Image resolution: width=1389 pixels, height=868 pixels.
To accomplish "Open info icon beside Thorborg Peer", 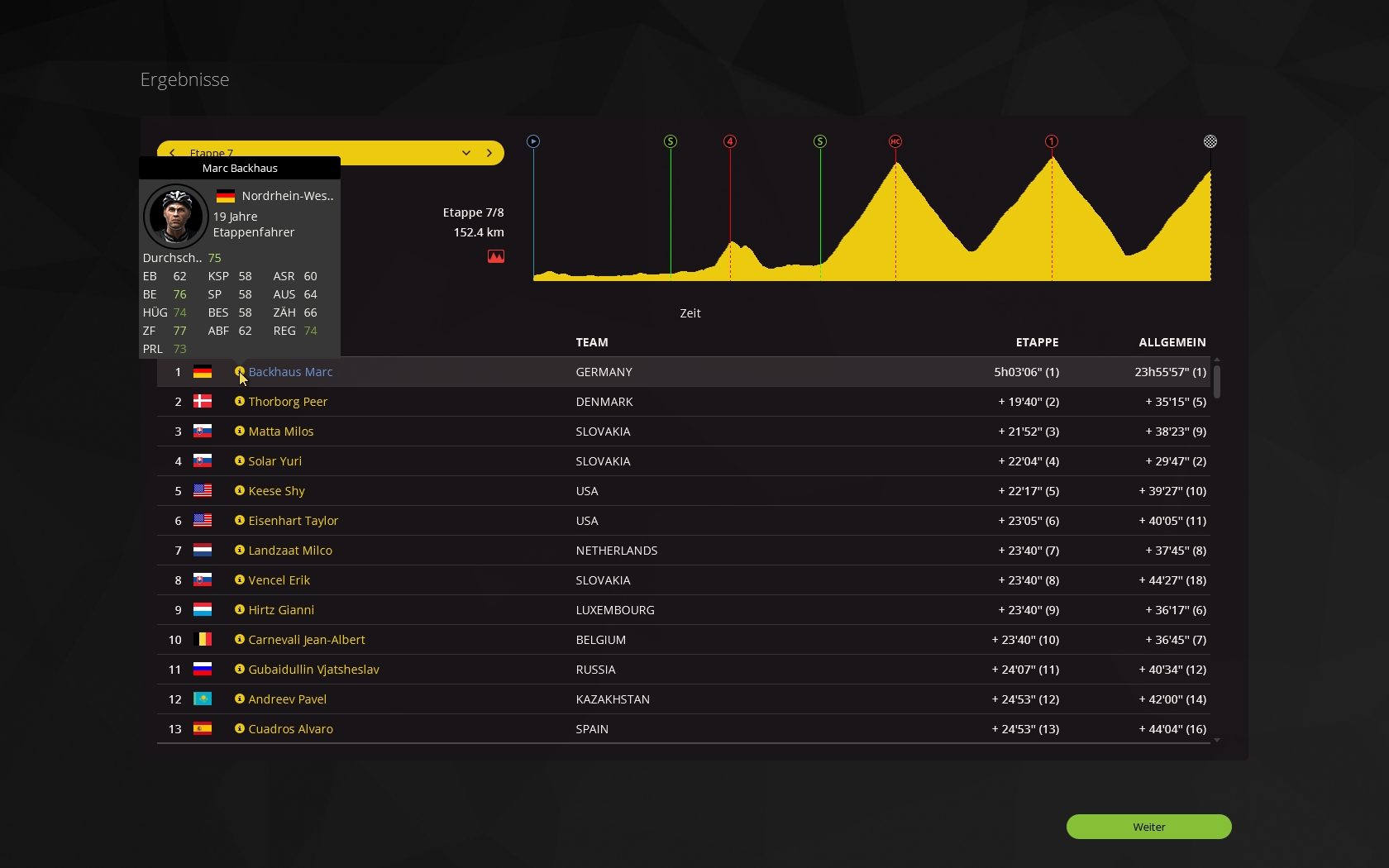I will tap(240, 401).
